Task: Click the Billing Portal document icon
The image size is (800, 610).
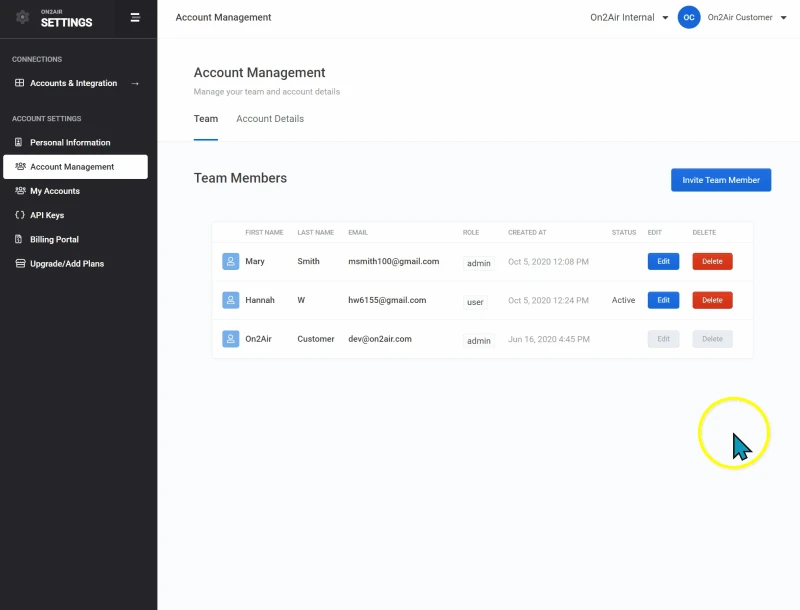Action: coord(20,239)
